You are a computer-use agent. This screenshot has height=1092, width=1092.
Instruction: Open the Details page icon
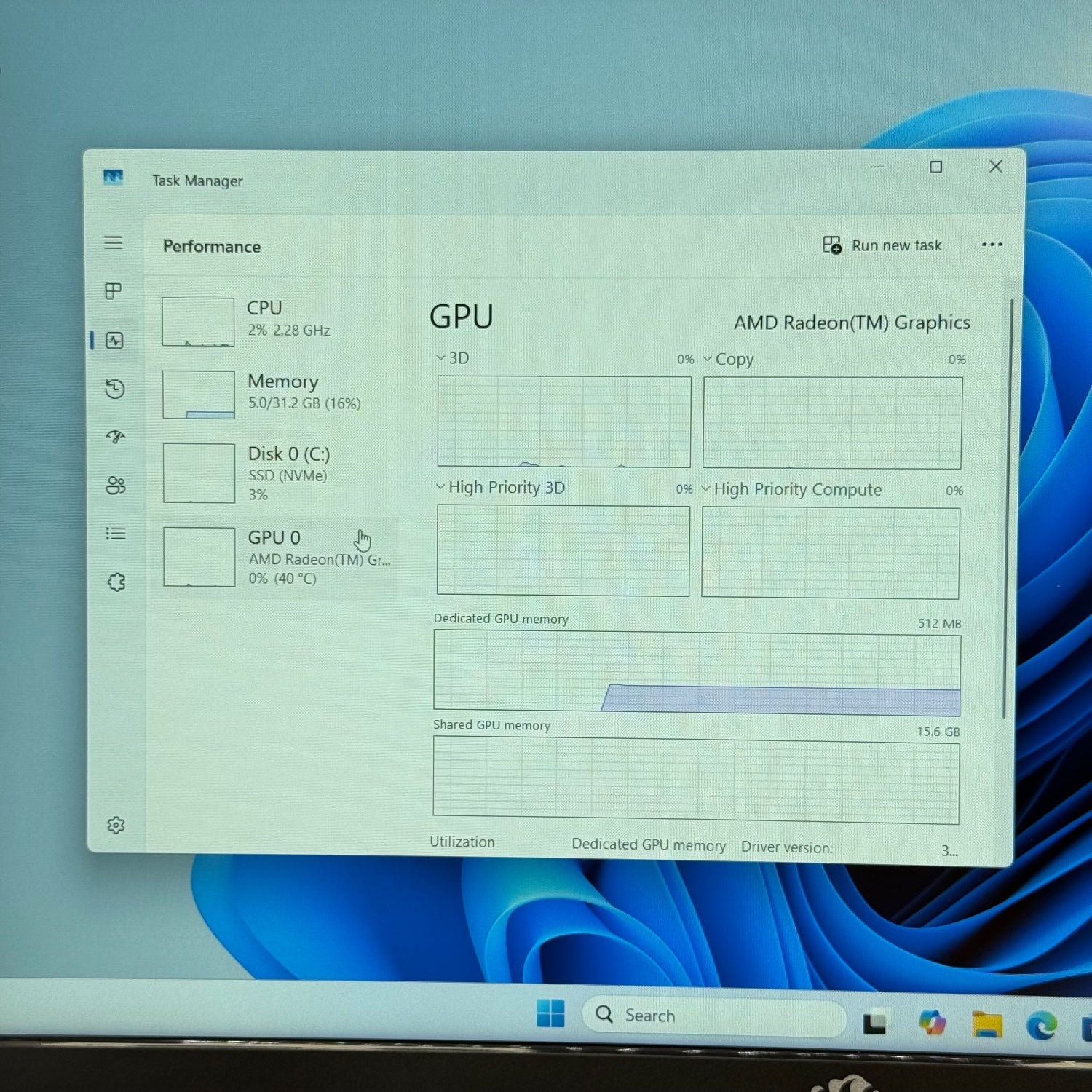click(116, 534)
